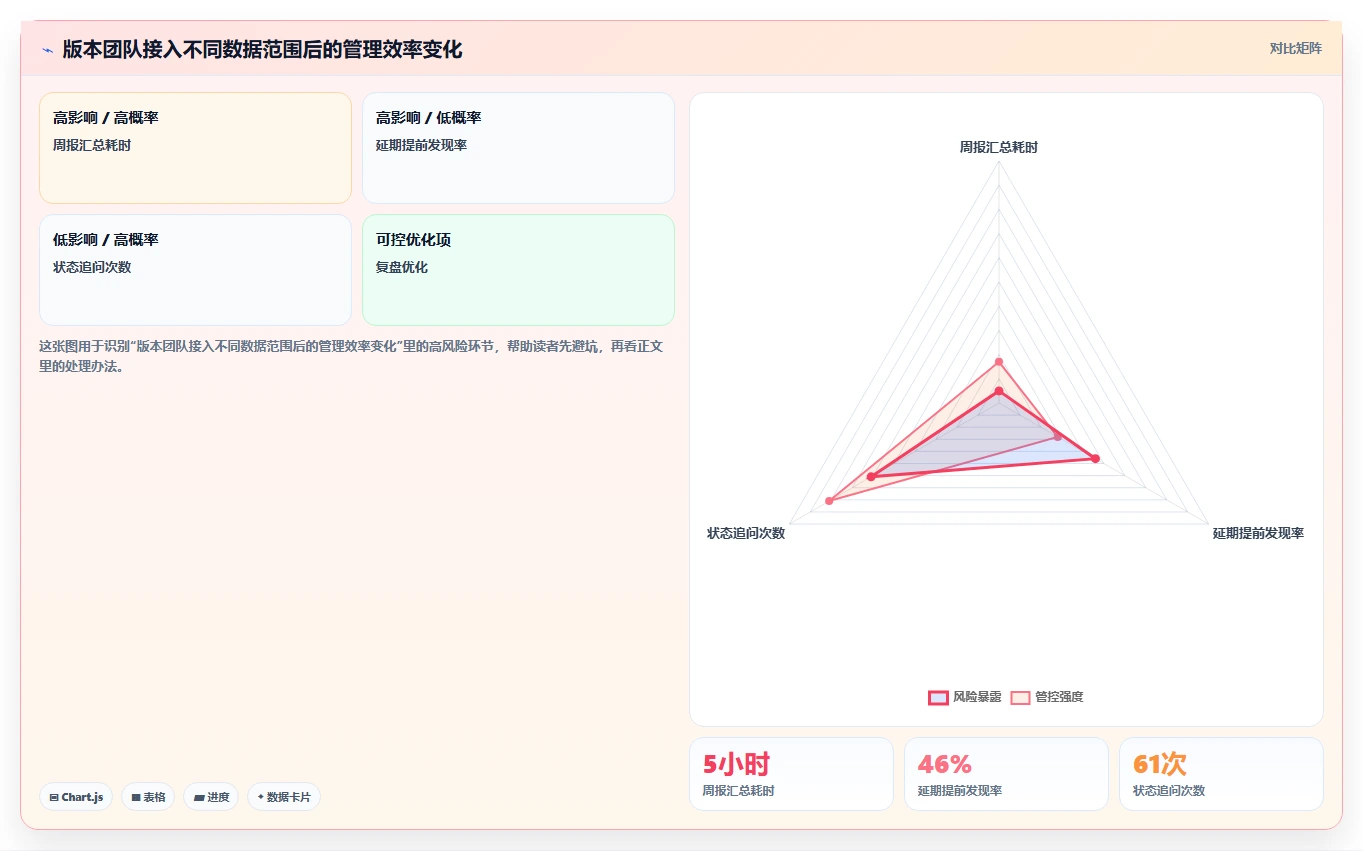
Task: Click the 5小时 stat card
Action: point(791,774)
